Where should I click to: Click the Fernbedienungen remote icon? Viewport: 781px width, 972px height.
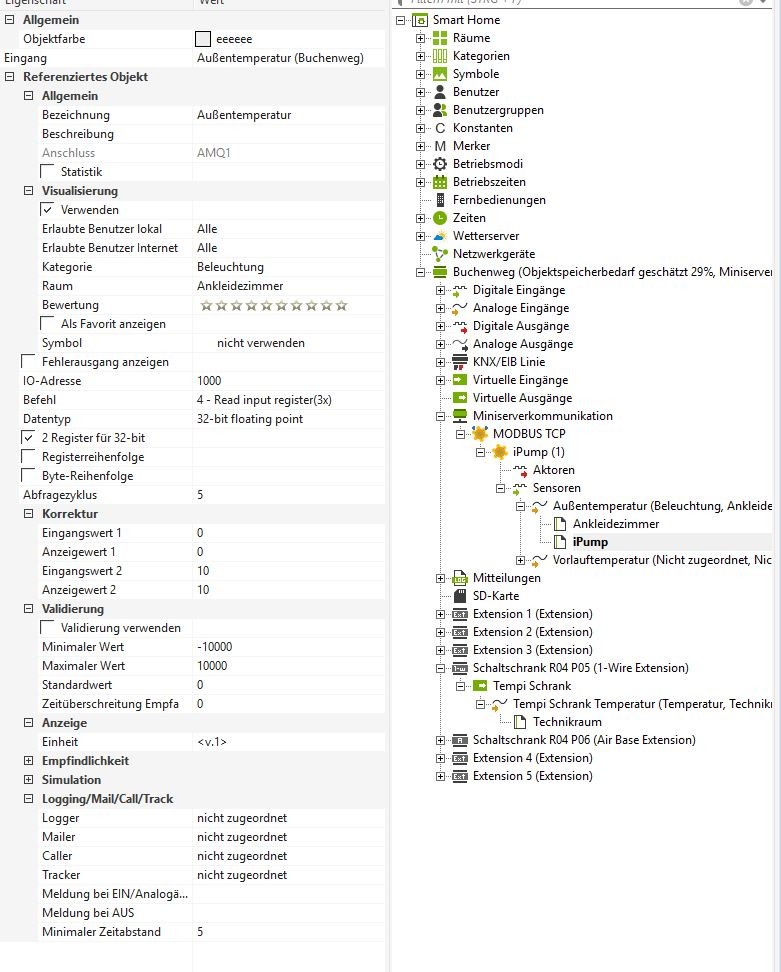point(439,200)
